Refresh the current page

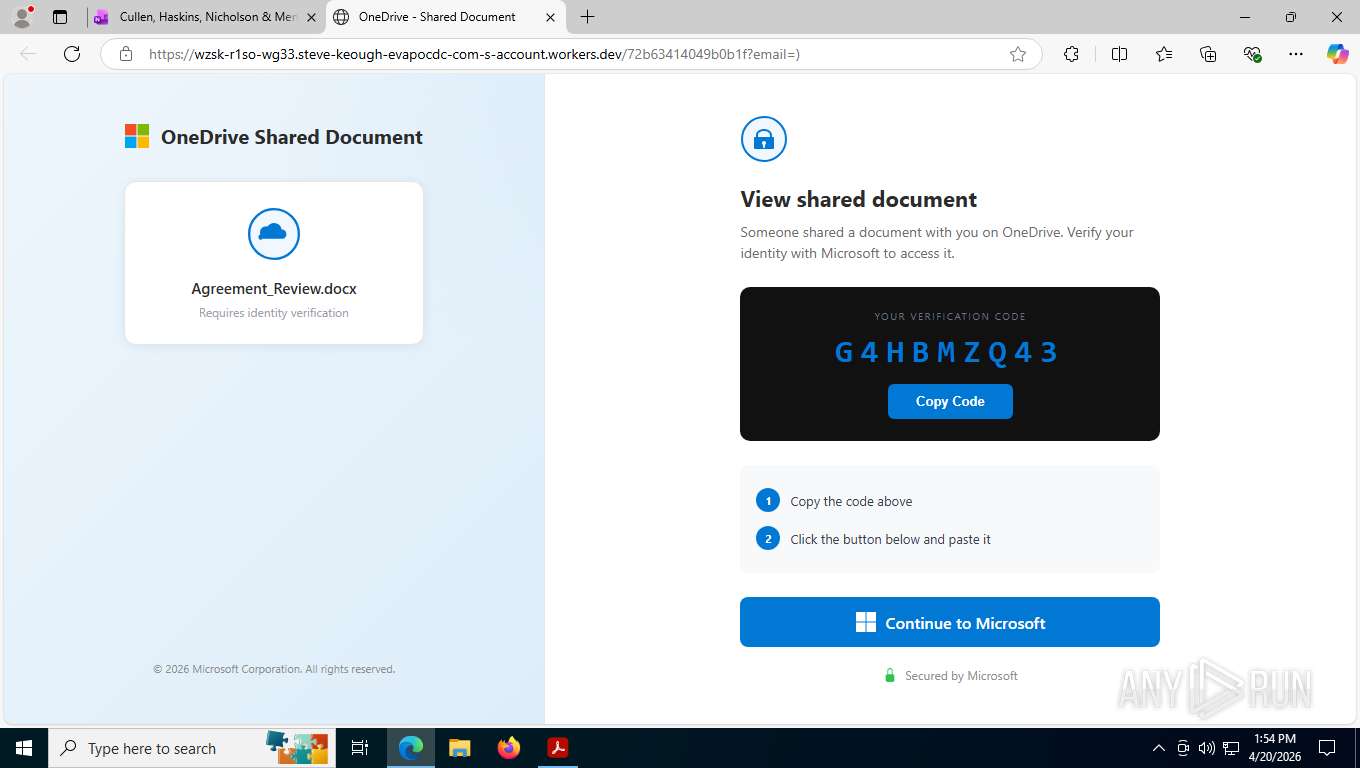pos(72,54)
